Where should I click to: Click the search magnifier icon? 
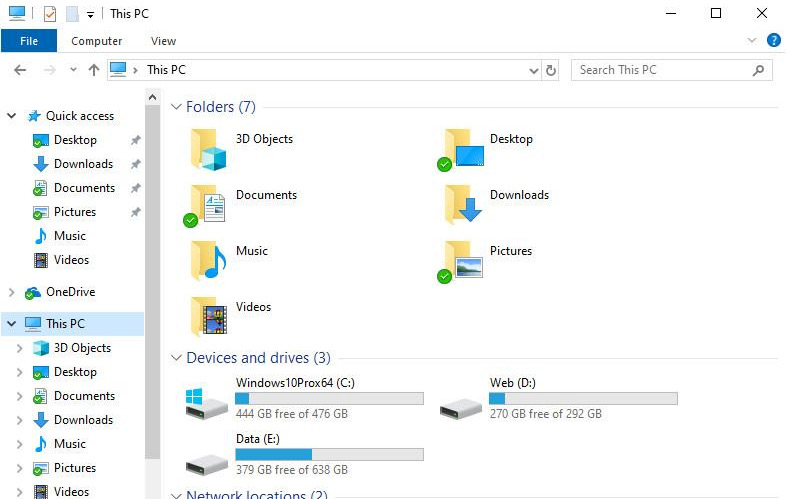tap(758, 70)
